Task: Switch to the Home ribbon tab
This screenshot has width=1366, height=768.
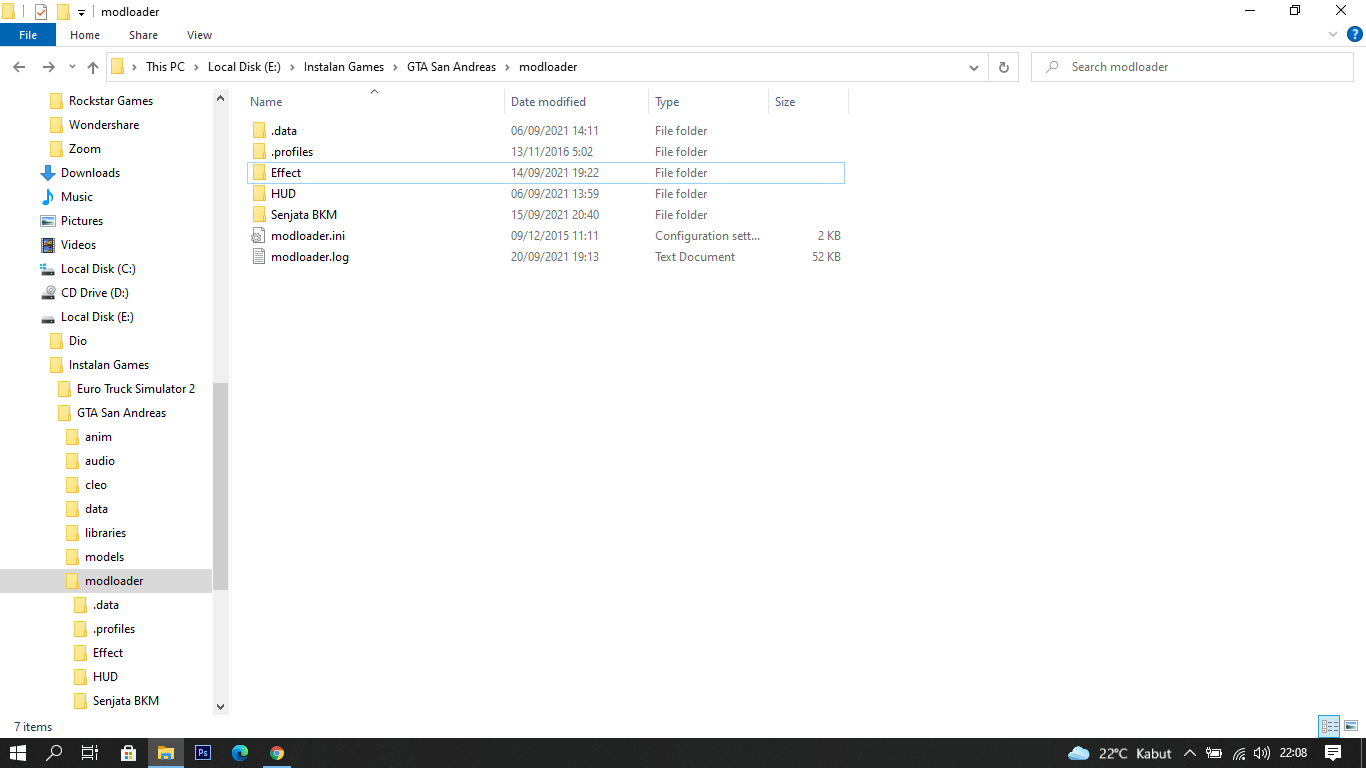Action: click(85, 35)
